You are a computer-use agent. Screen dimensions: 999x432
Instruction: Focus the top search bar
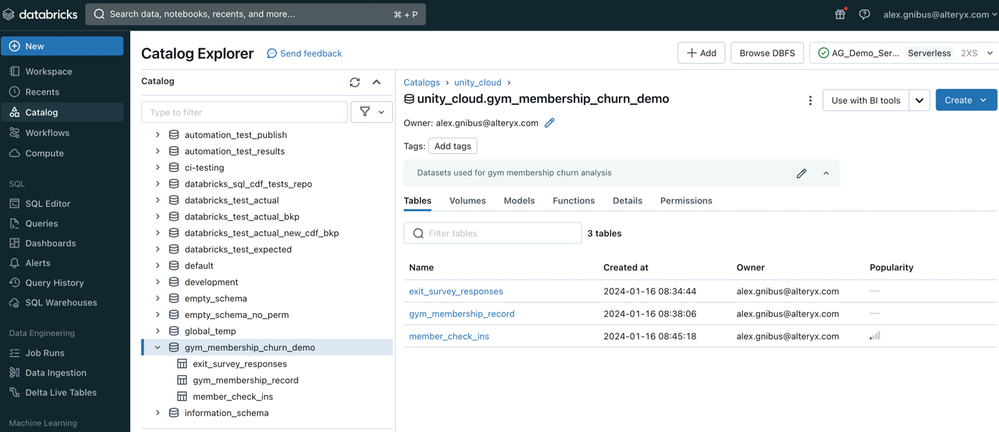tap(255, 14)
